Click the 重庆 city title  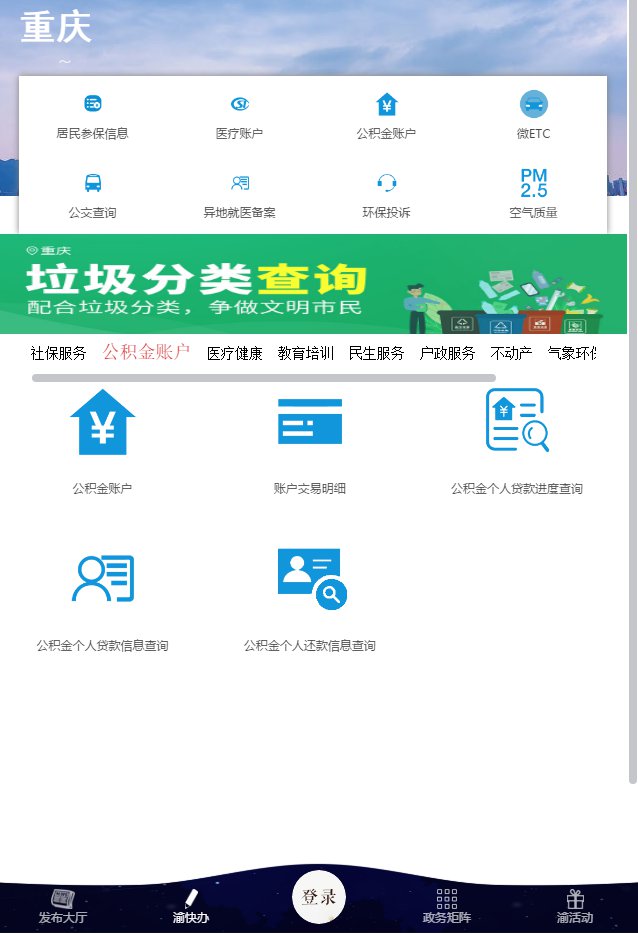pyautogui.click(x=56, y=28)
